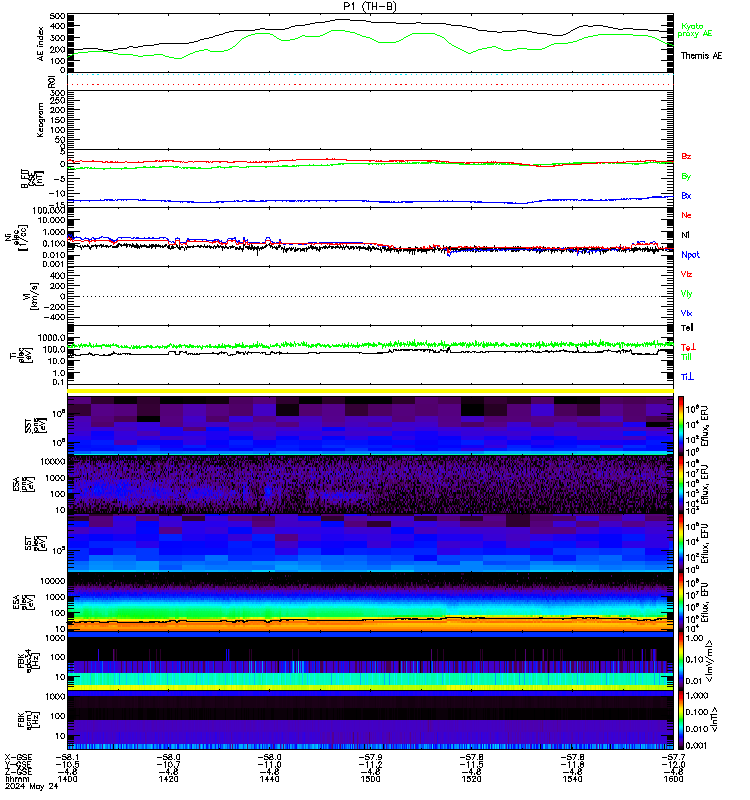Screen dimensions: 750x800
Task: Click the Y-GSE value "-10.5"
Action: coord(67,764)
